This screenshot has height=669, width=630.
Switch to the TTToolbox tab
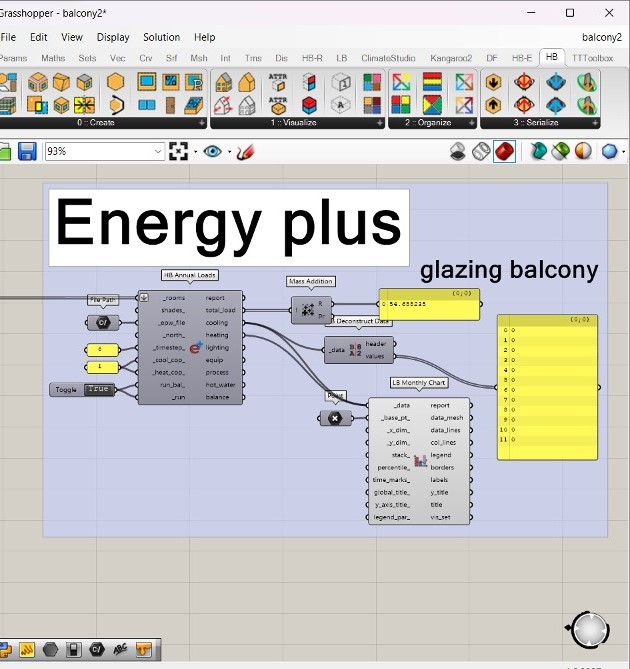tap(592, 58)
